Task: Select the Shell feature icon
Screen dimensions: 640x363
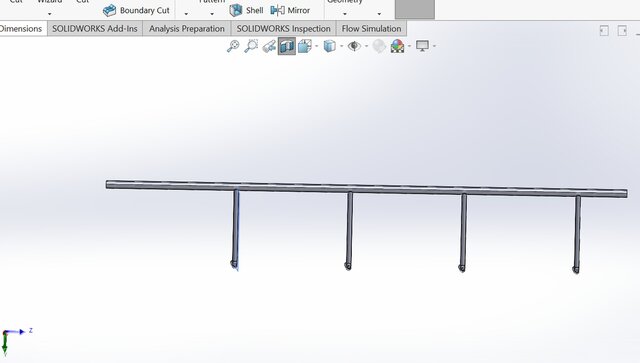Action: click(x=236, y=10)
